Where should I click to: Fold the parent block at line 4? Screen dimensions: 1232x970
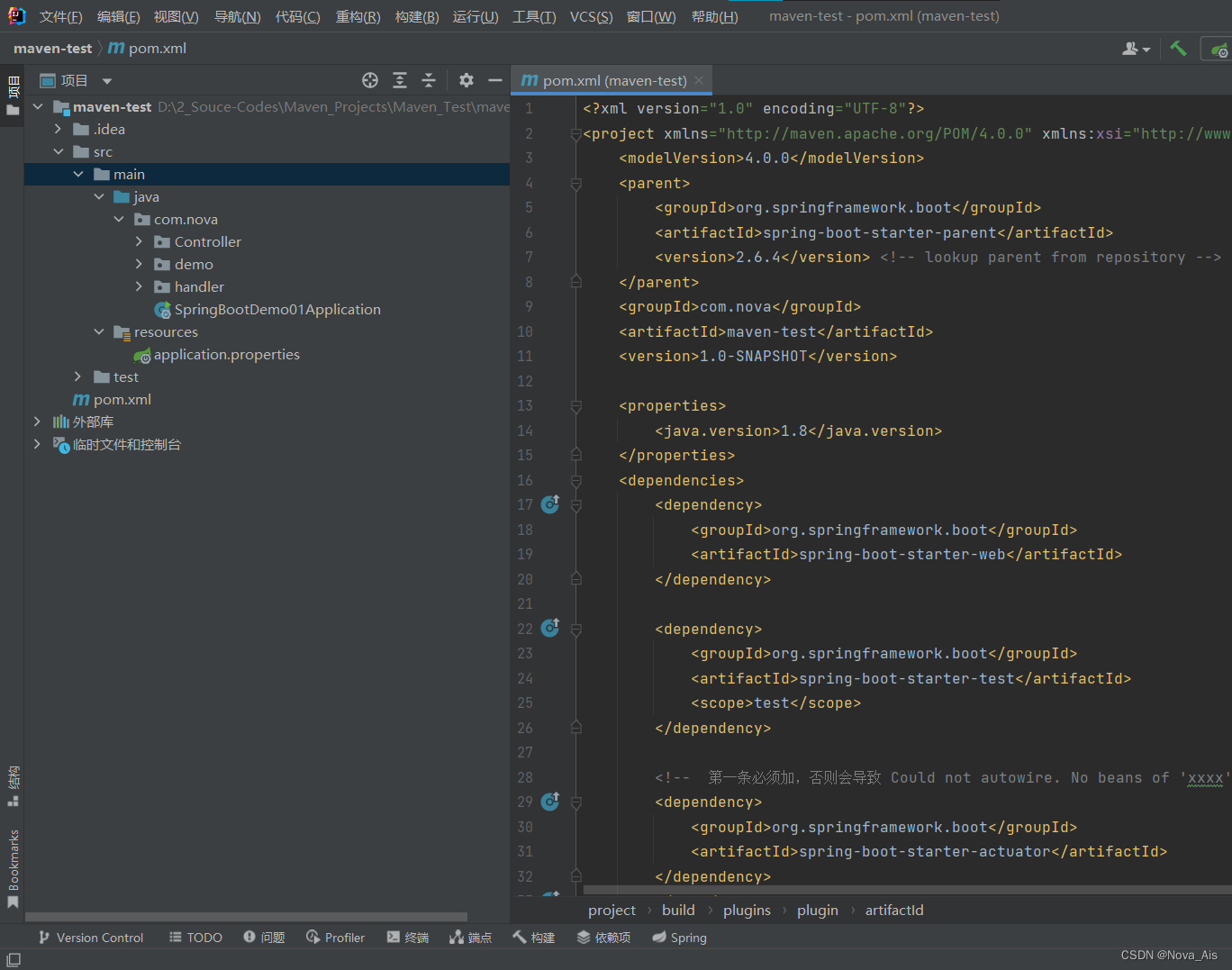[x=575, y=183]
